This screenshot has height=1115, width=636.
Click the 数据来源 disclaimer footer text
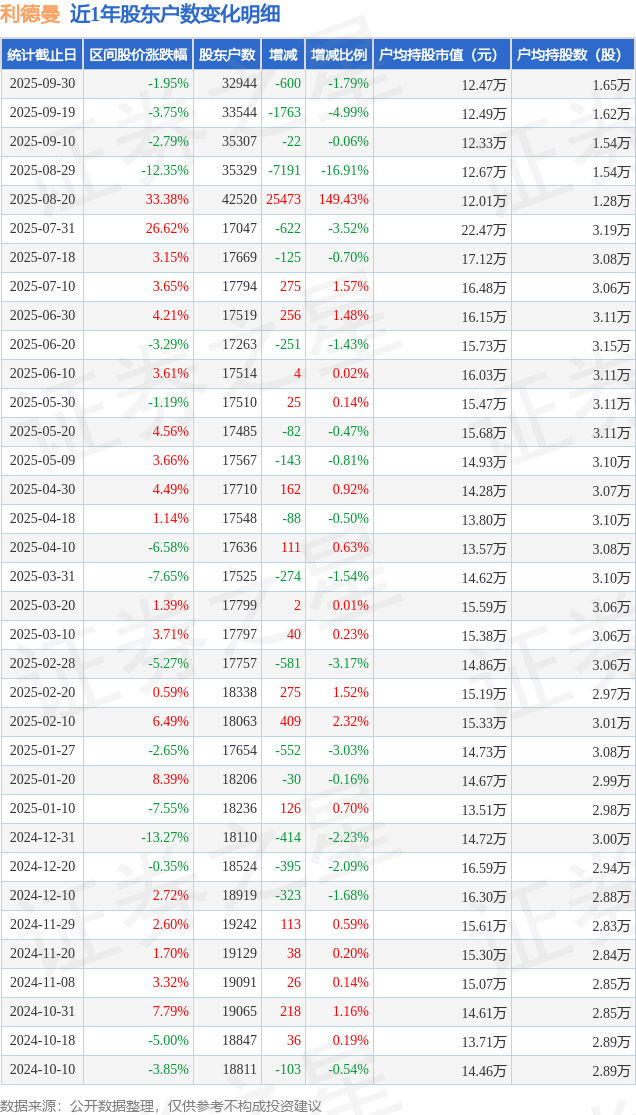coord(161,1105)
